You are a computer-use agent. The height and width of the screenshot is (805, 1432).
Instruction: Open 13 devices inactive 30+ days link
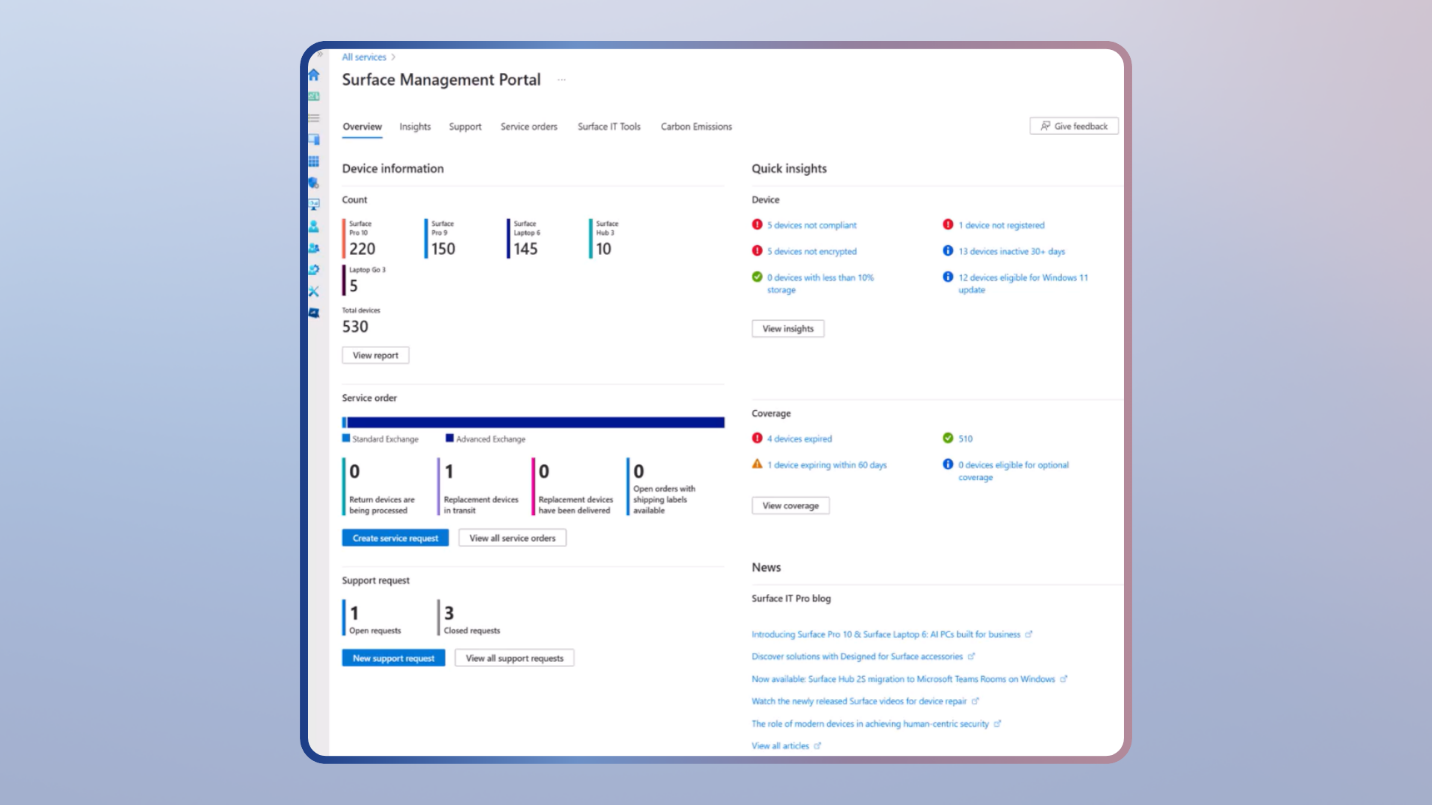(1012, 252)
